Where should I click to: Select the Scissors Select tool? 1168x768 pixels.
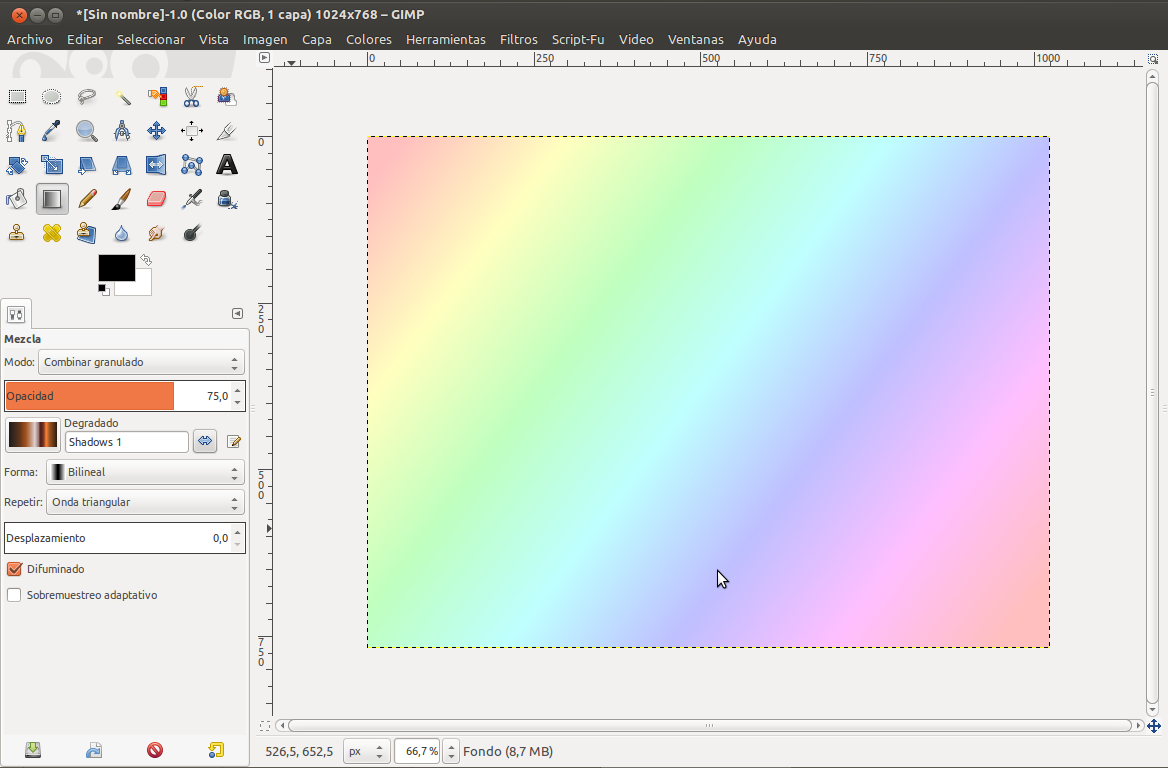191,97
